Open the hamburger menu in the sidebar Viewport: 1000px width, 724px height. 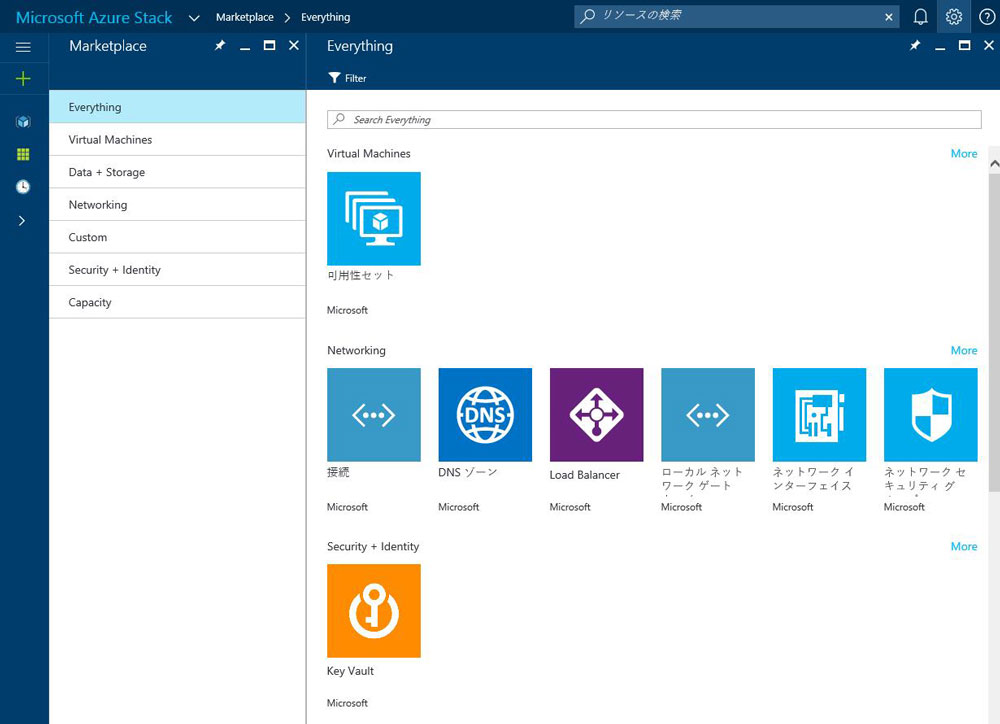pyautogui.click(x=23, y=47)
